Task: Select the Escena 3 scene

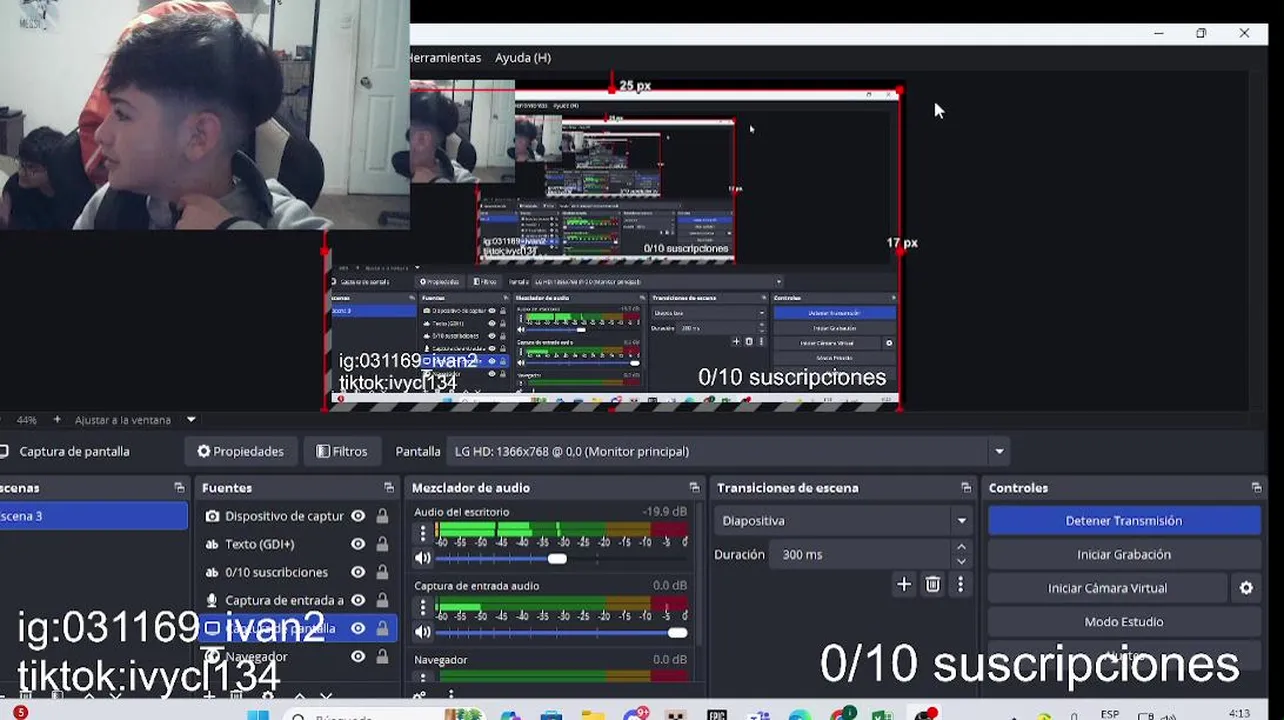Action: pyautogui.click(x=93, y=516)
